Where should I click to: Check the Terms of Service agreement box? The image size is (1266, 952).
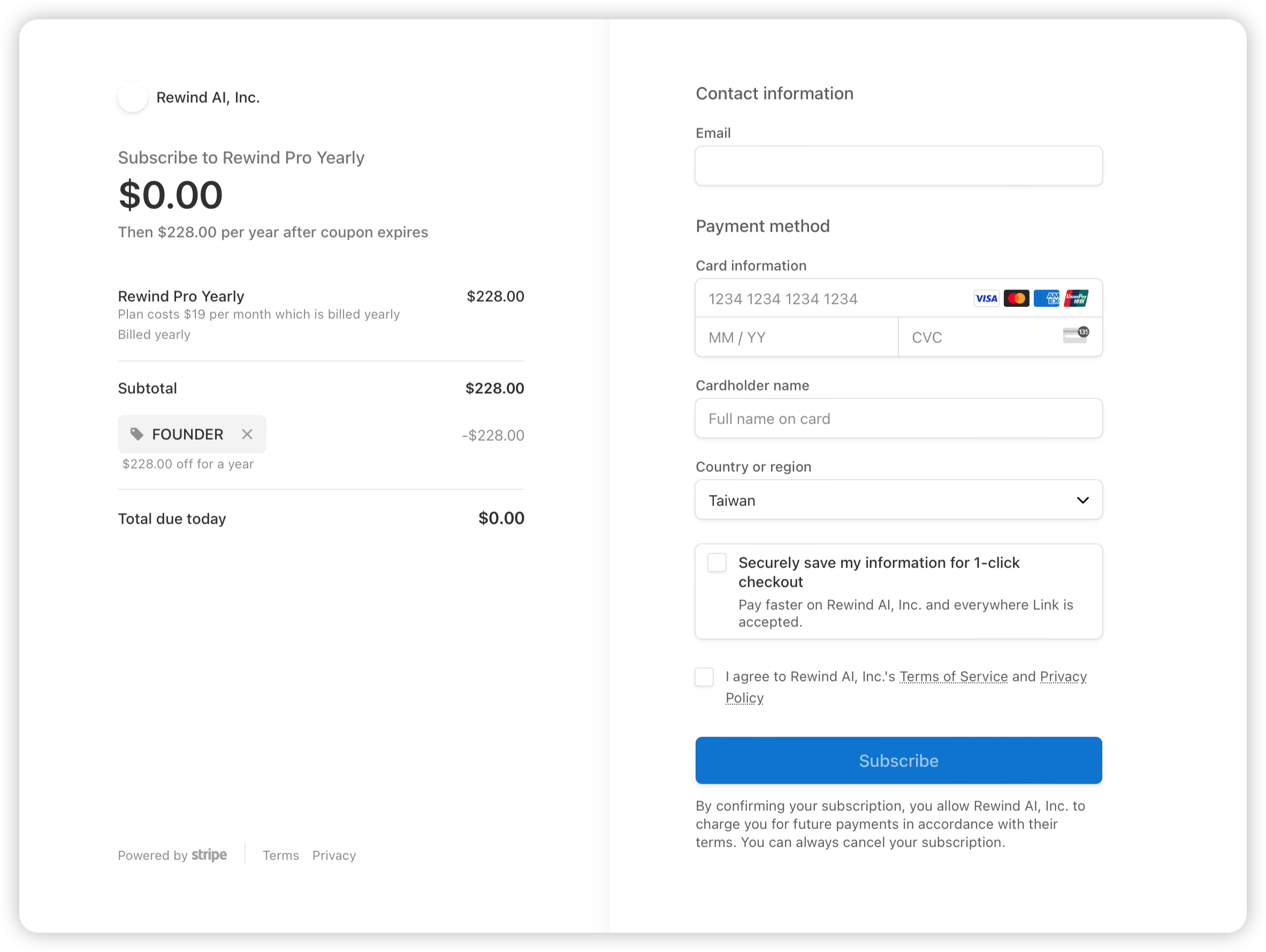tap(705, 677)
